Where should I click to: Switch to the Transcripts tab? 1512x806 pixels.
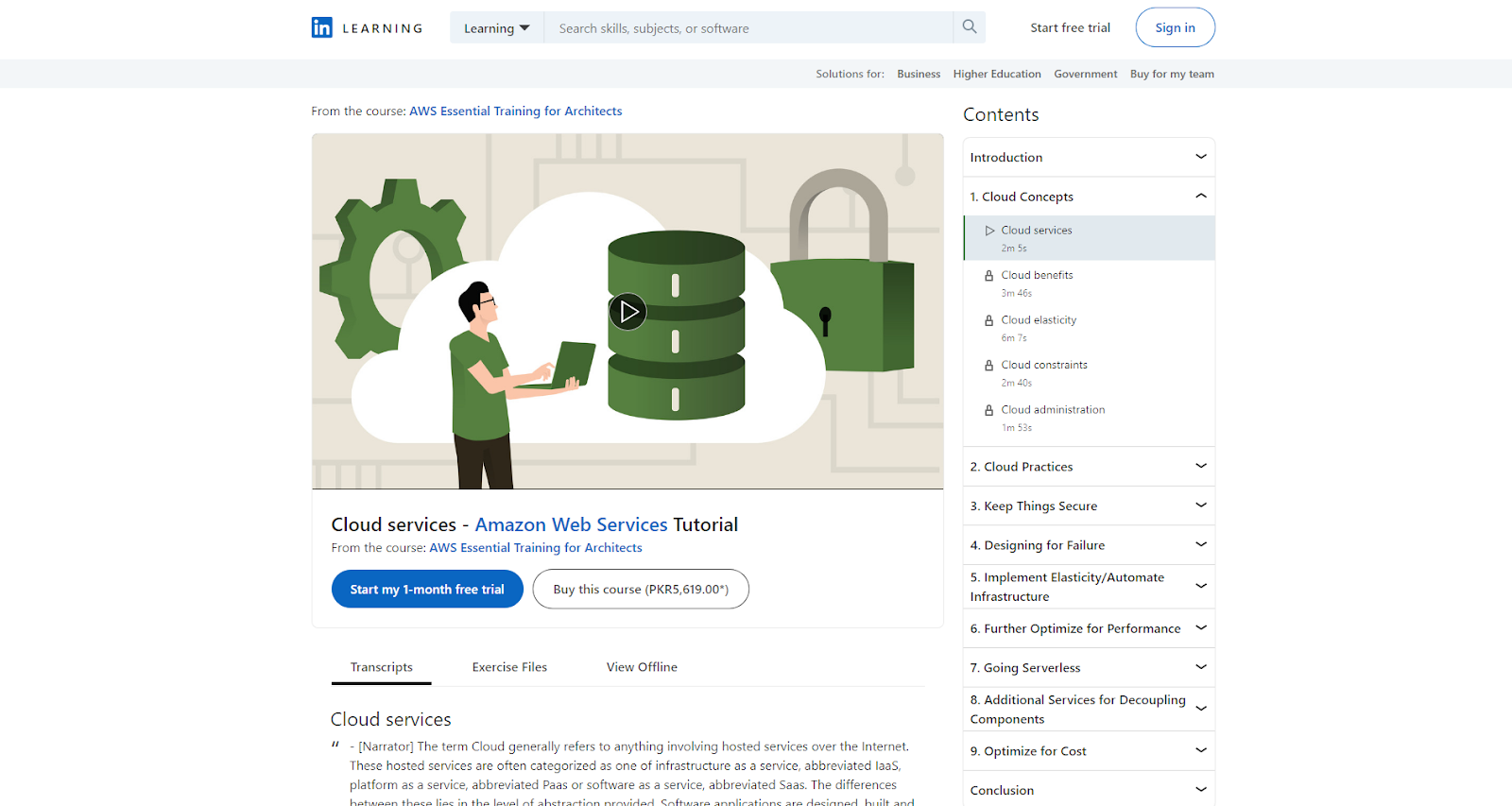click(382, 667)
